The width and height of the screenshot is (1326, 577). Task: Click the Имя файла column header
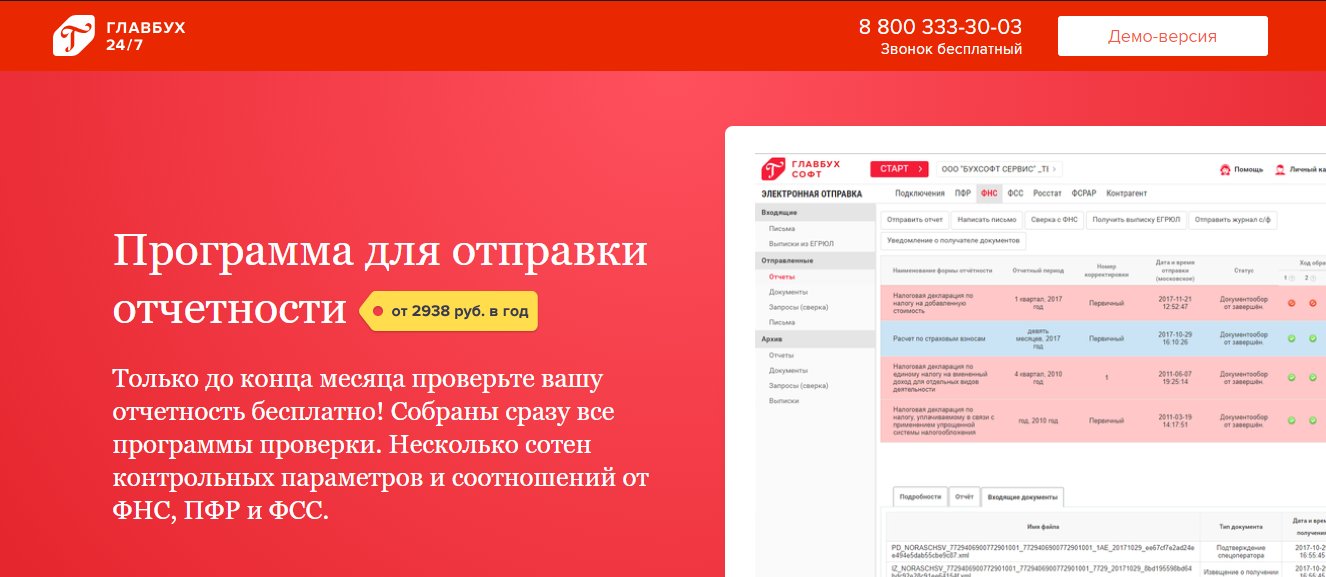coord(1041,525)
